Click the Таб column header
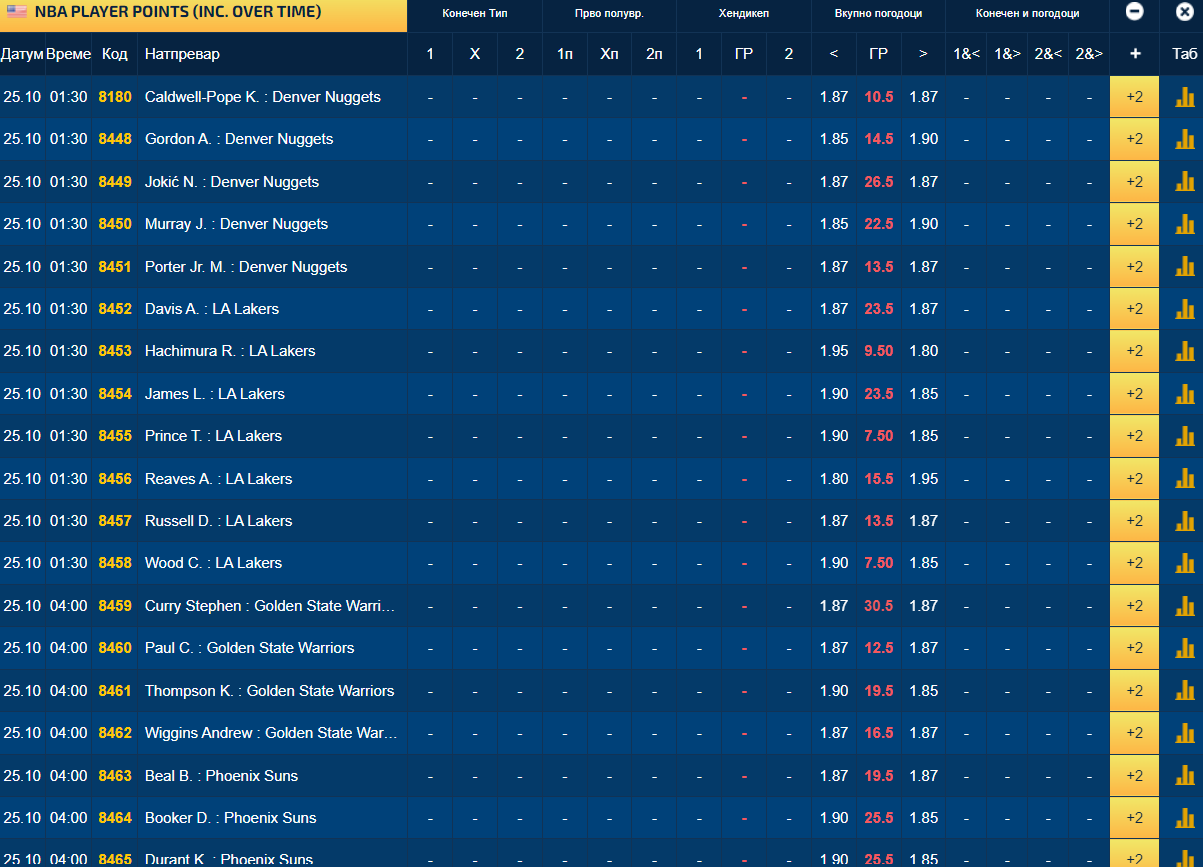The width and height of the screenshot is (1203, 867). 1184,54
